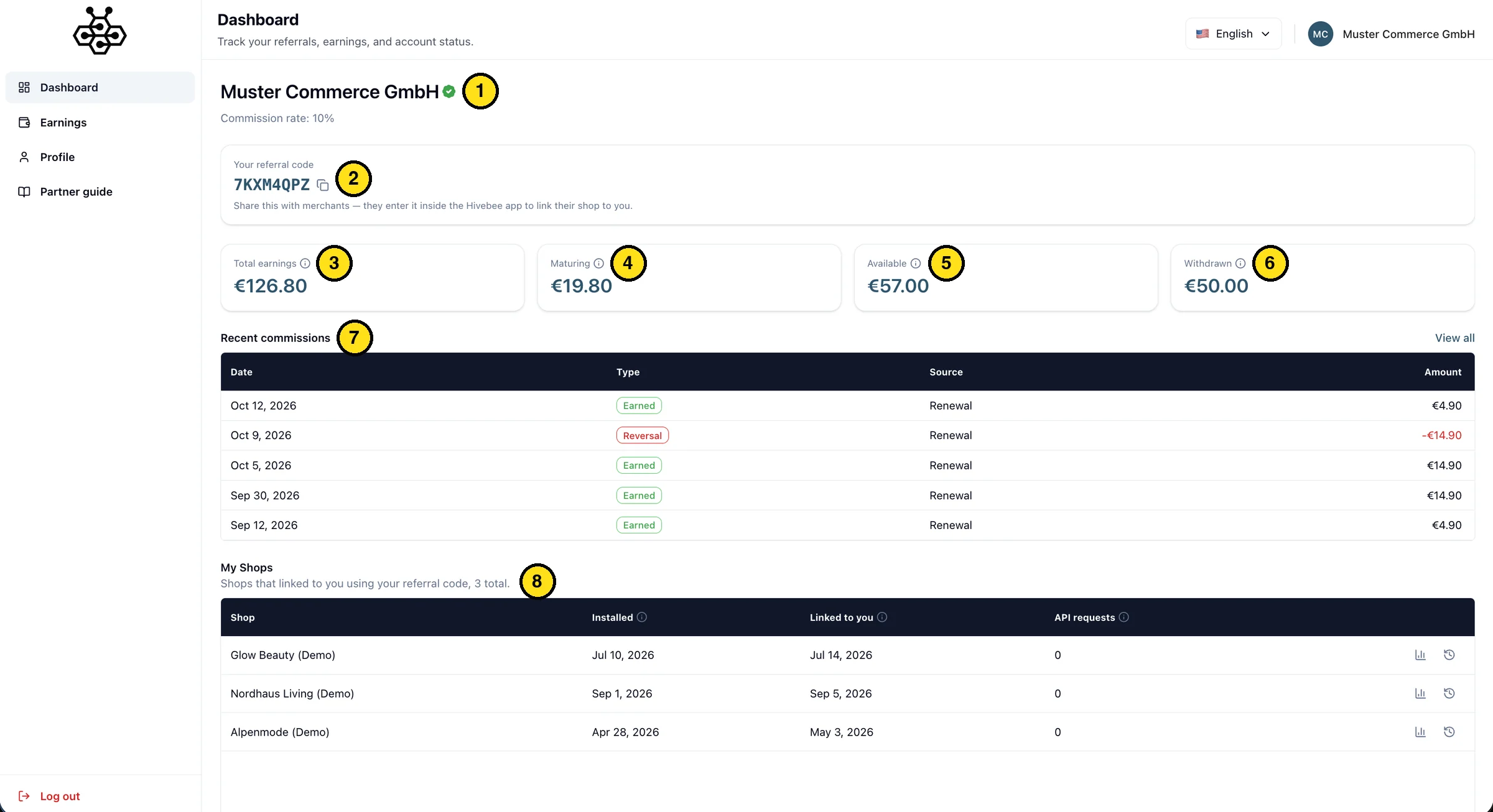
Task: Go to Earnings in the sidebar
Action: (x=100, y=122)
